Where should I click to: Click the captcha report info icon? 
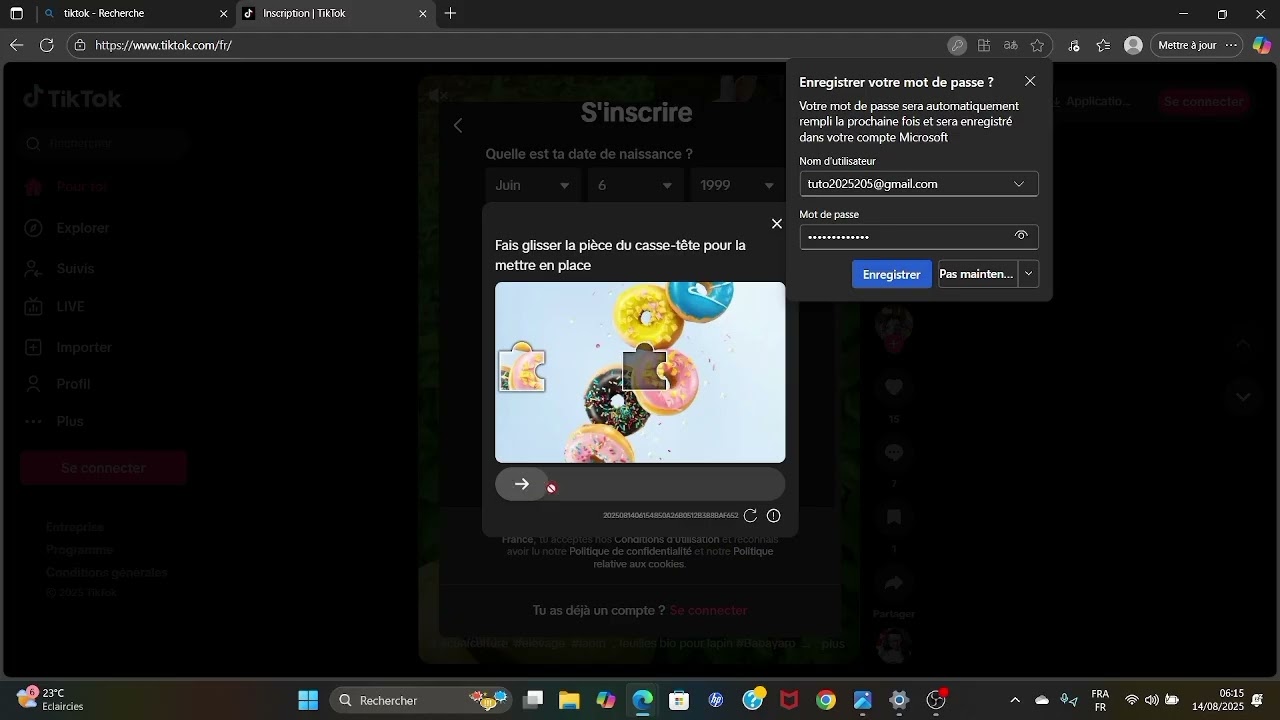[x=773, y=516]
